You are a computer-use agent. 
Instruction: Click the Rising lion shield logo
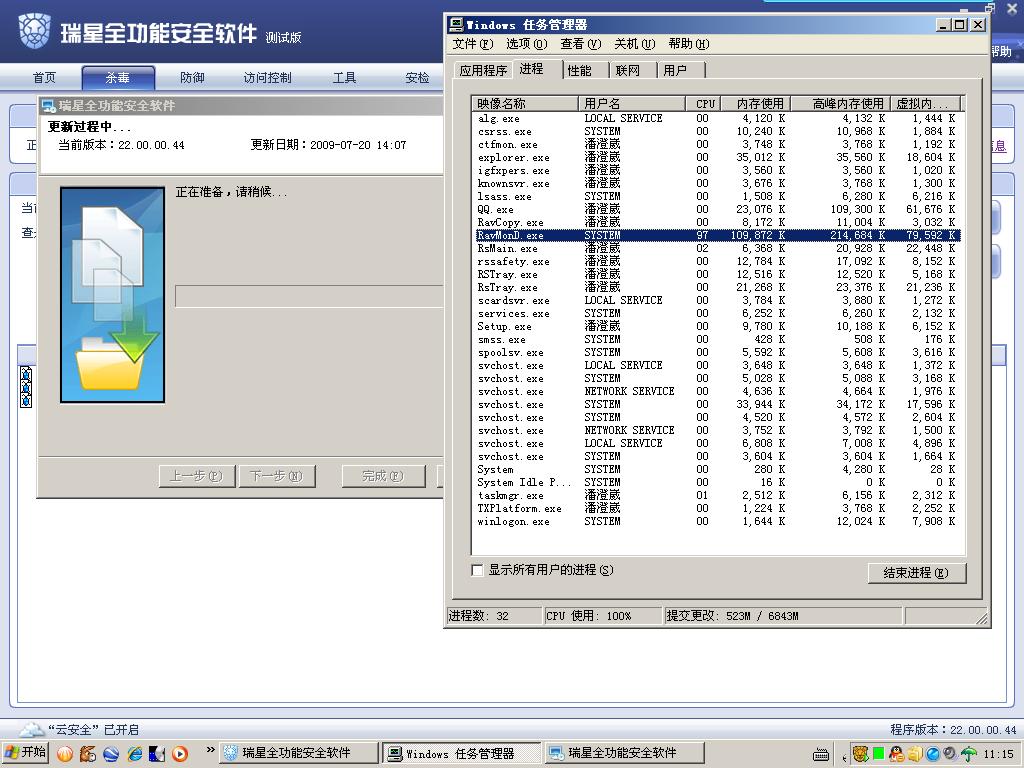pyautogui.click(x=34, y=31)
